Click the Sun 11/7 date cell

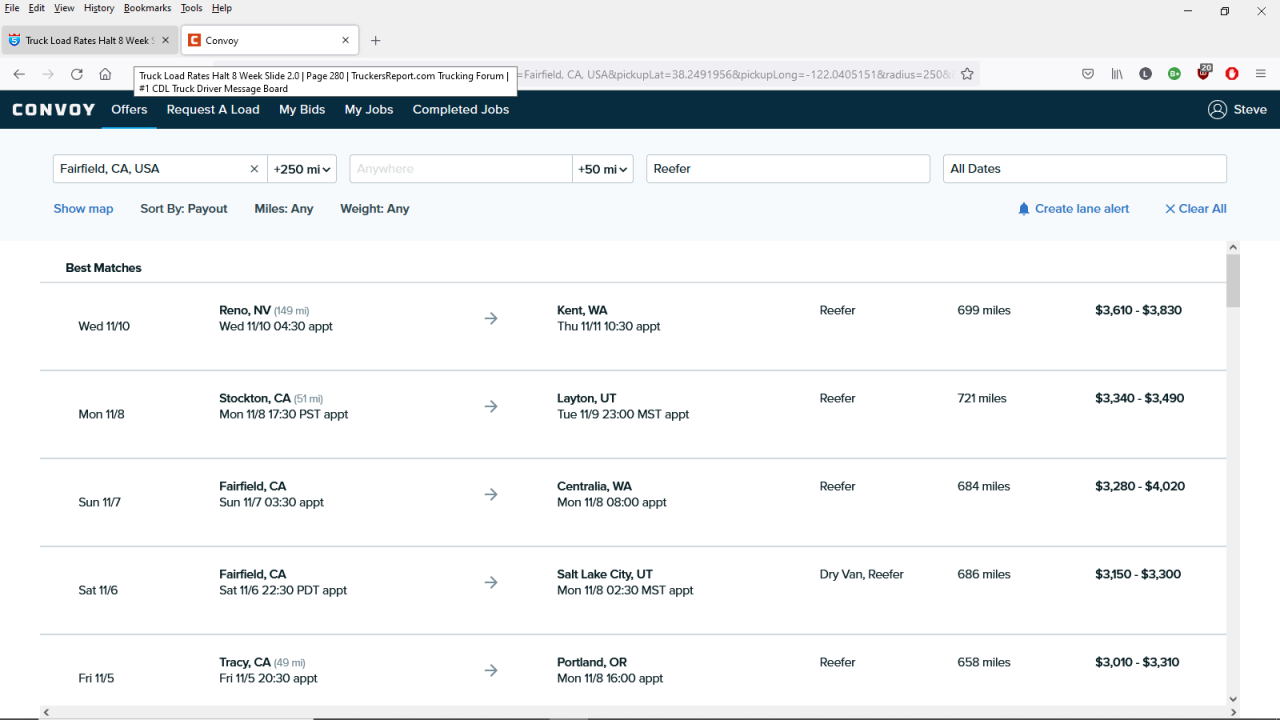[x=99, y=502]
